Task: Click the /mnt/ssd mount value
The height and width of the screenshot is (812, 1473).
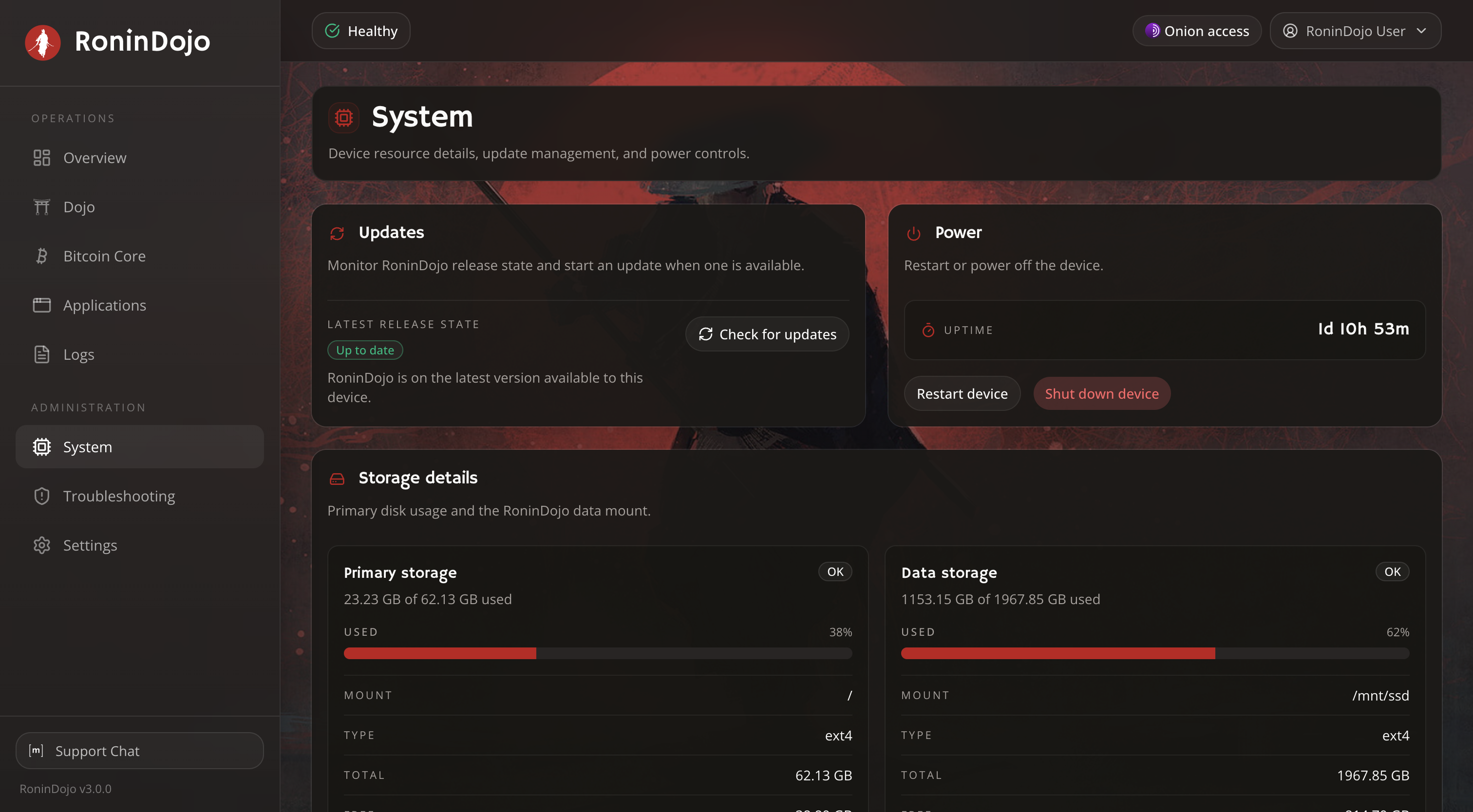Action: point(1380,696)
